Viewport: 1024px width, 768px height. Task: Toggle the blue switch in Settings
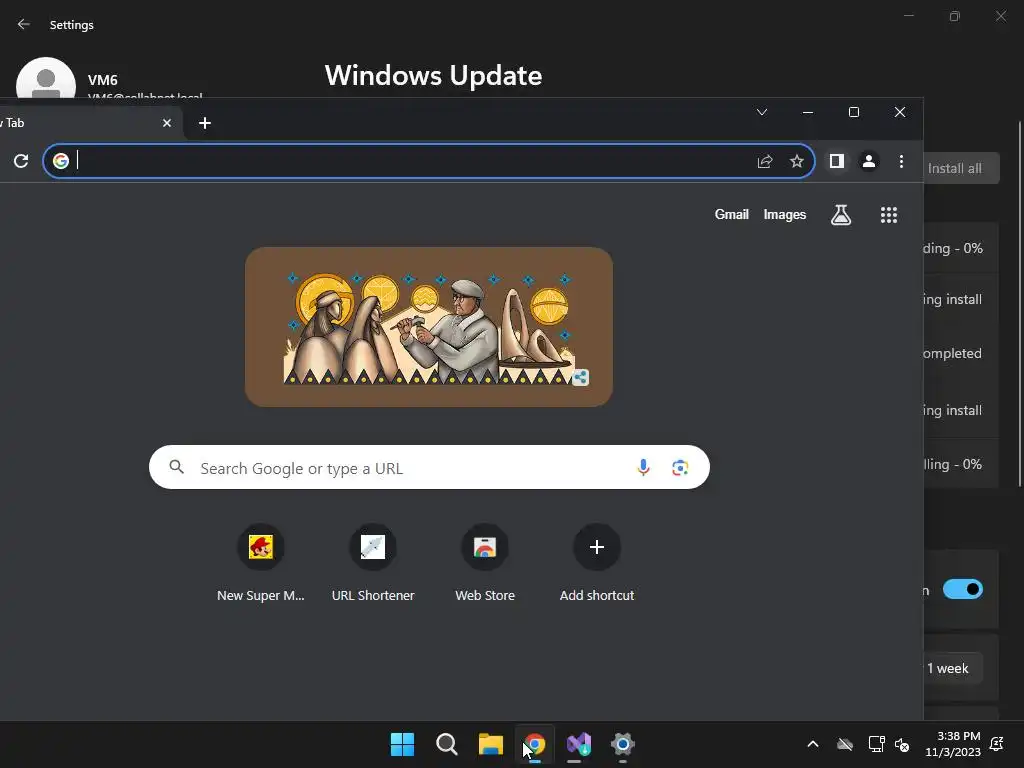point(963,589)
